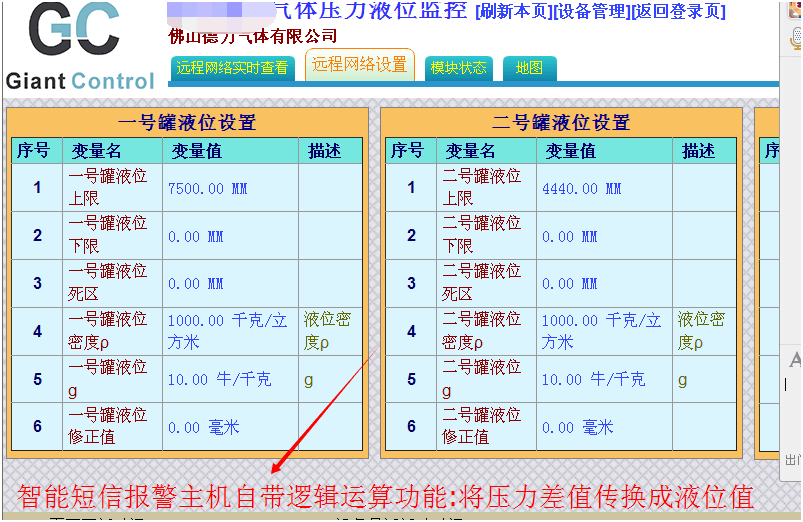Open the 远程网络实时查看 tab
The width and height of the screenshot is (803, 522).
[232, 68]
